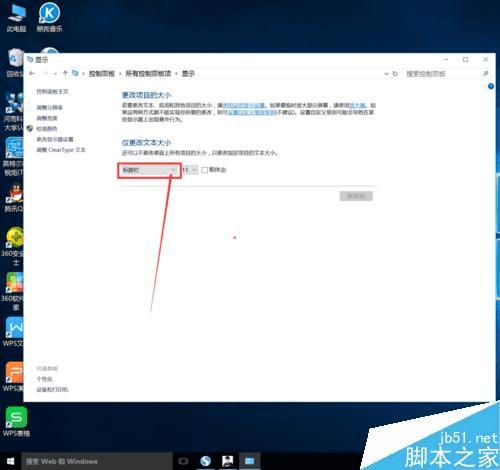Open the 此电脑 desktop icon
500x470 pixels.
click(x=16, y=18)
